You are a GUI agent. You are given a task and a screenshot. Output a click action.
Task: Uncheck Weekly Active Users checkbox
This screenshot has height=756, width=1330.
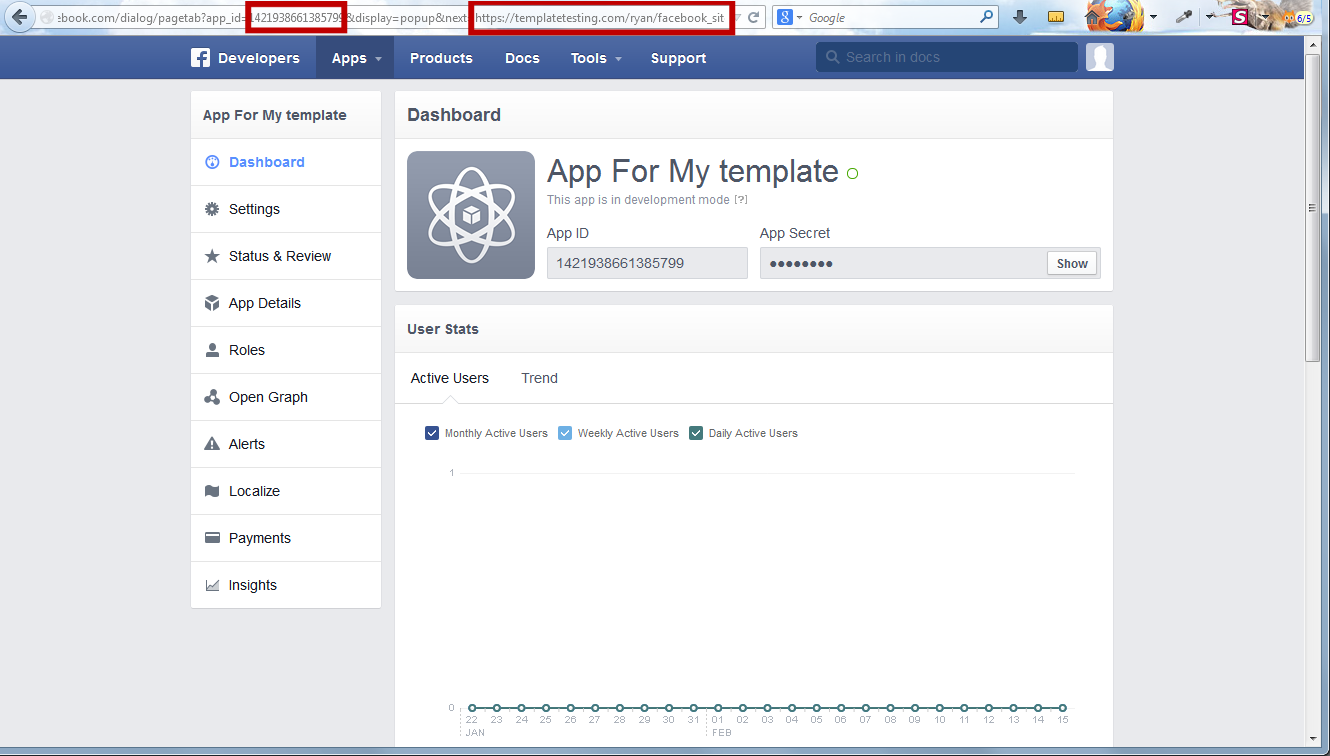(565, 433)
